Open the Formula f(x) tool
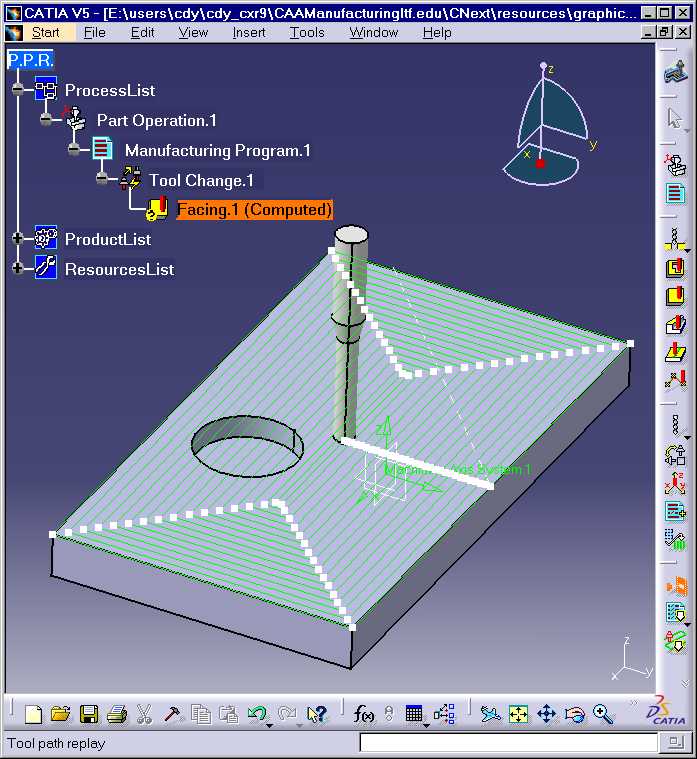The width and height of the screenshot is (697, 759). pos(363,714)
